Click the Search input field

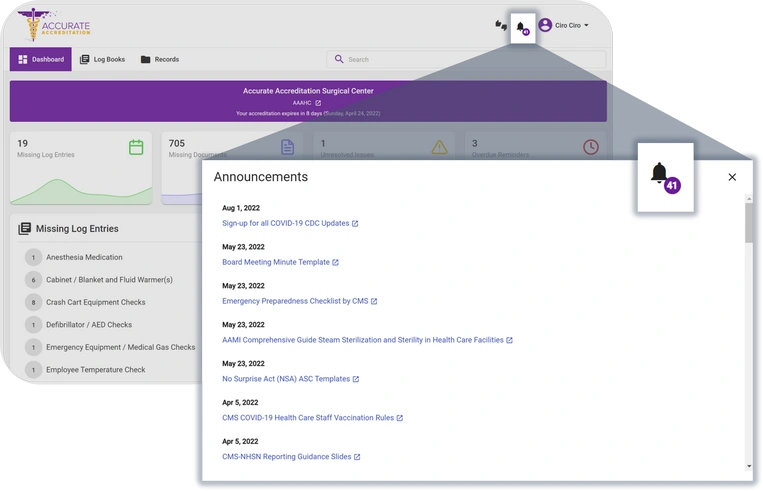(466, 59)
